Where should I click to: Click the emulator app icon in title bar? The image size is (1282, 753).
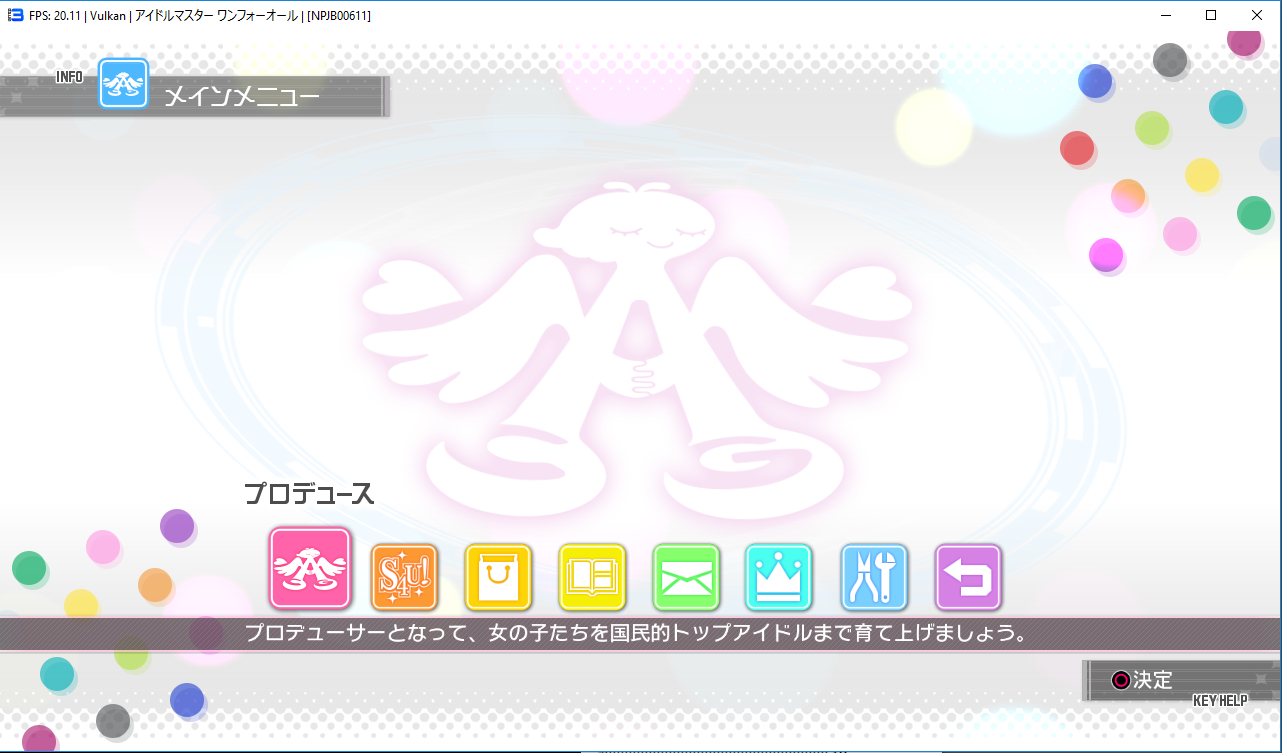click(15, 15)
